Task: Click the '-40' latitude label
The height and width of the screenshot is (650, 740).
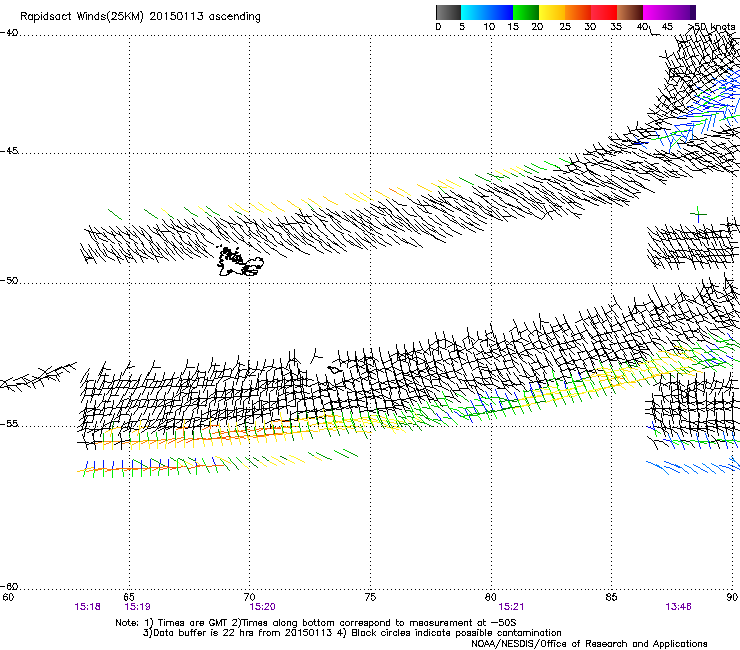Action: 9,33
